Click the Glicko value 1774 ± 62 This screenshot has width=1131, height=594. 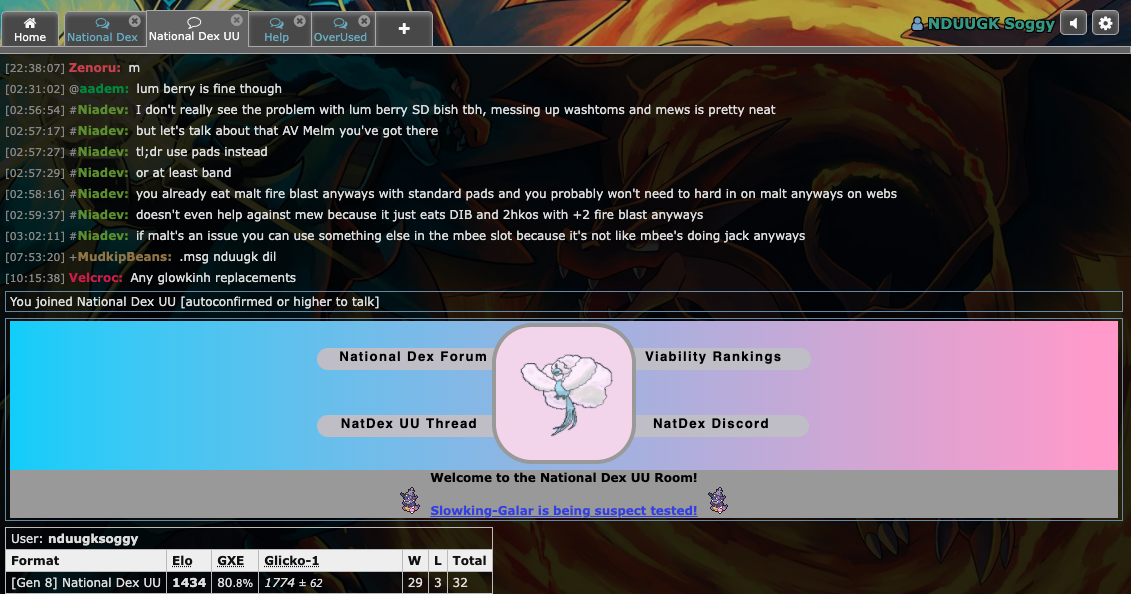tap(294, 582)
